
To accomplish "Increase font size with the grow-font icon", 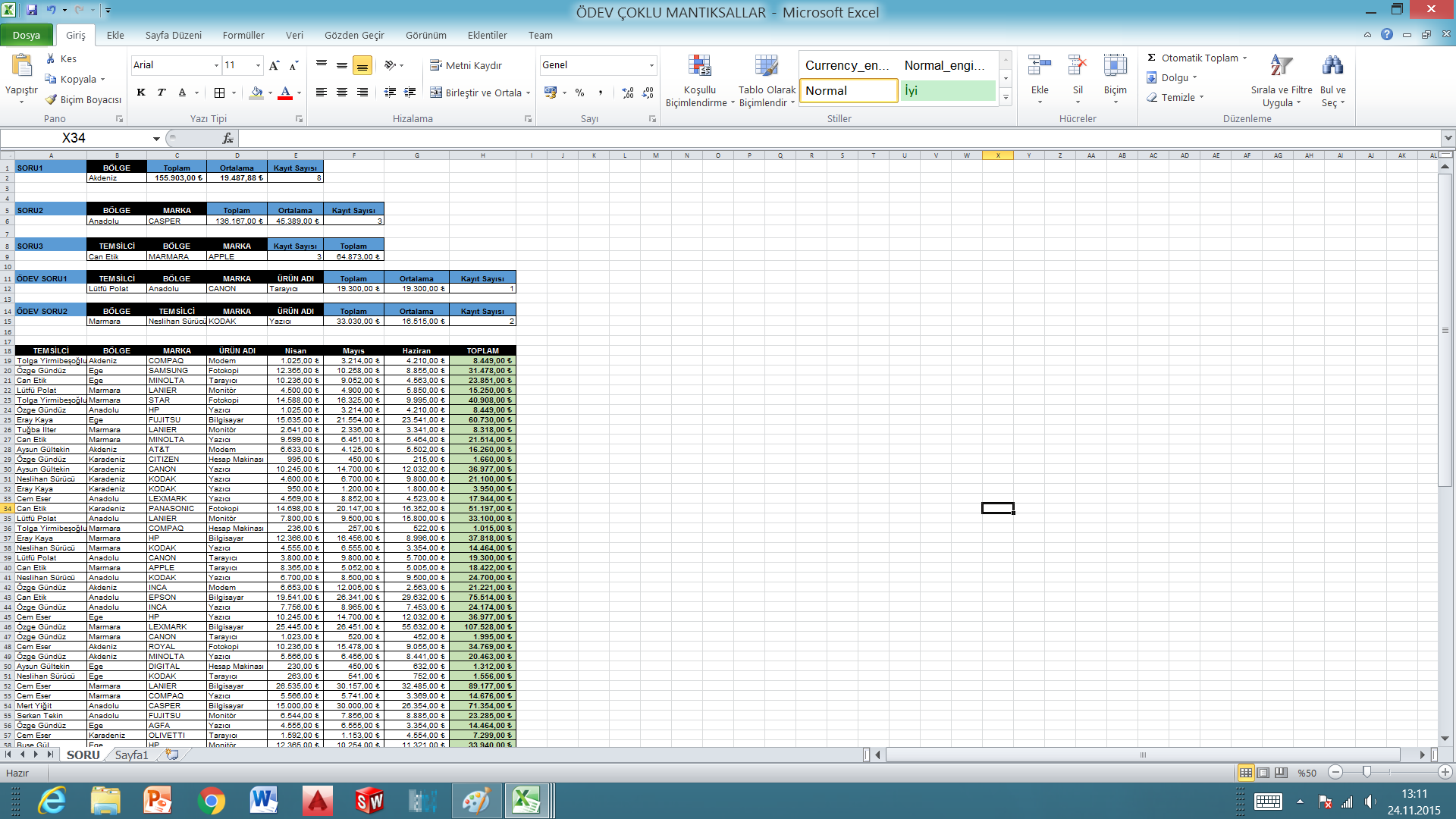I will coord(275,65).
